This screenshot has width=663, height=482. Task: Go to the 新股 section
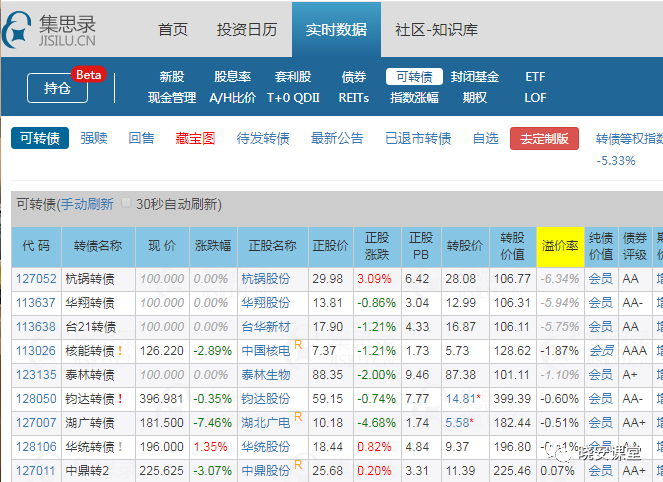[x=172, y=77]
